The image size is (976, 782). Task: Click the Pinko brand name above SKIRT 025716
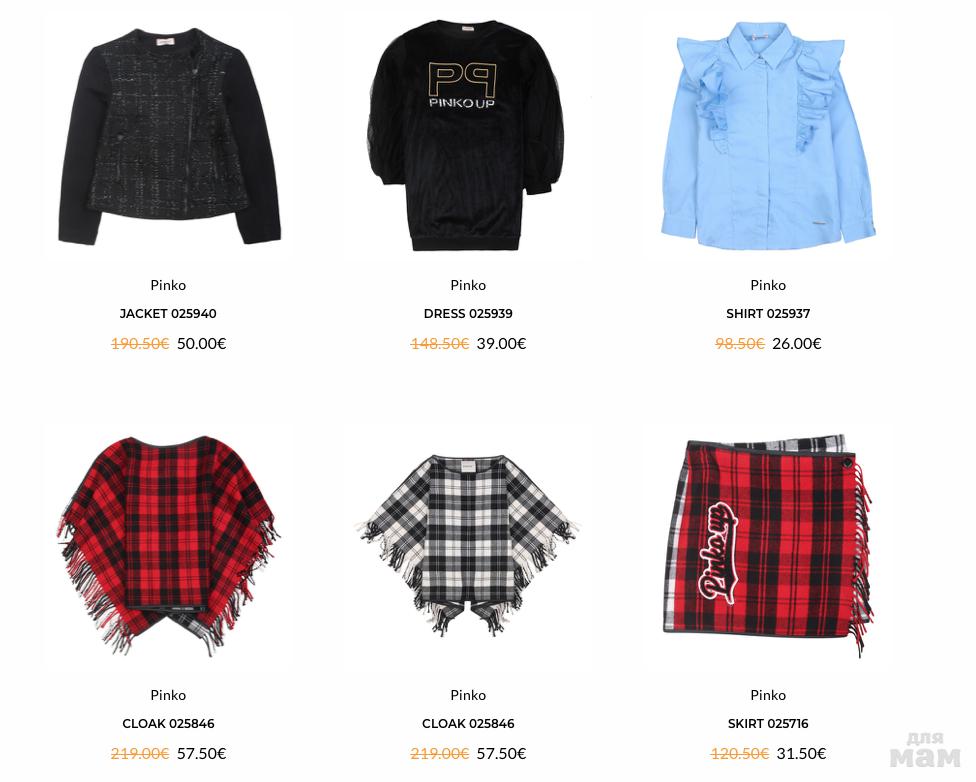click(768, 695)
